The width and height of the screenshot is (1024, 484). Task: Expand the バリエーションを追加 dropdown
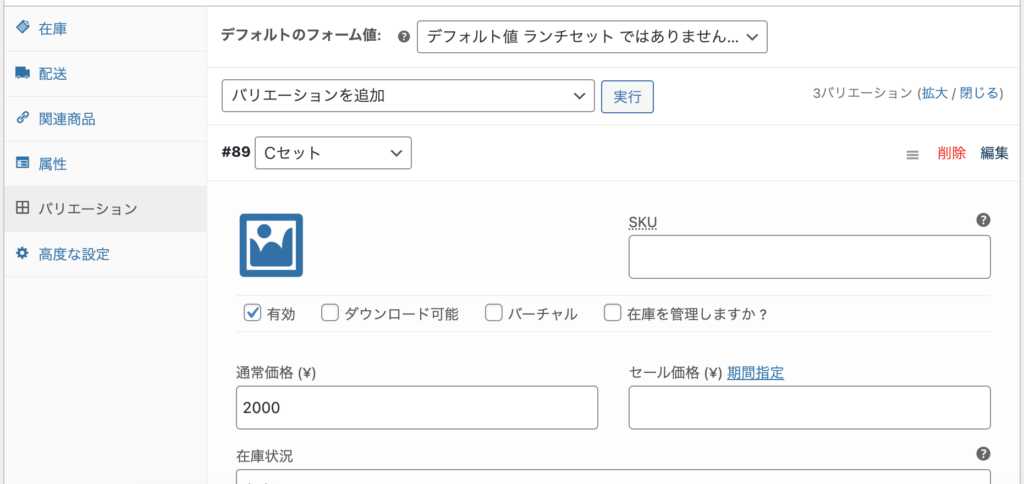click(408, 96)
